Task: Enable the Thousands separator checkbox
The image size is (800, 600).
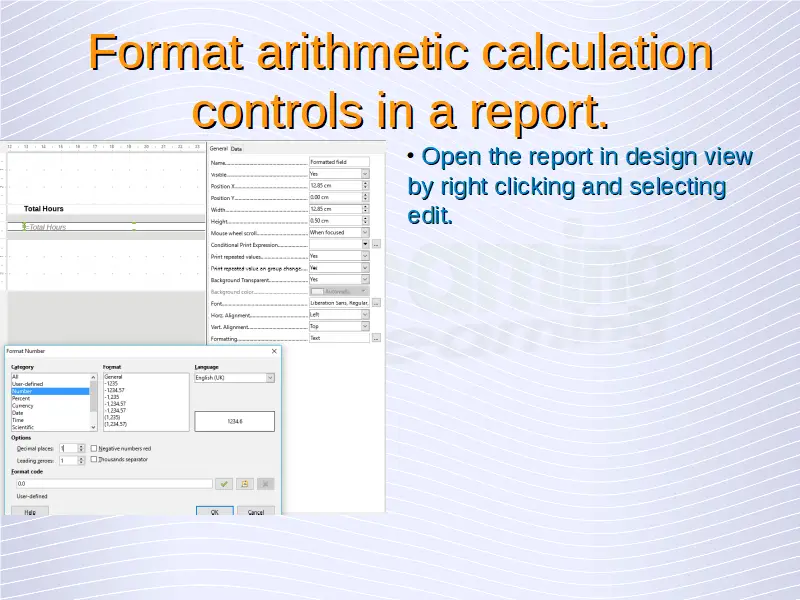Action: (94, 459)
